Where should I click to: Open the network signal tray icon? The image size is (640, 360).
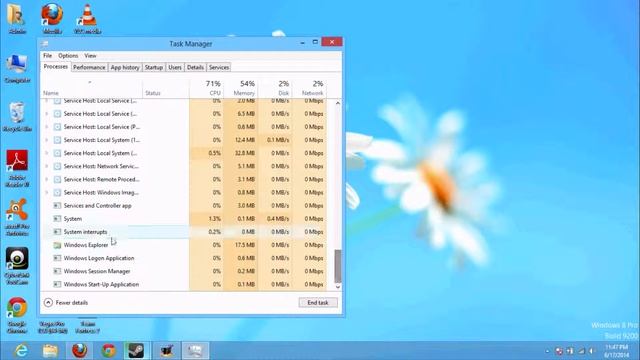click(x=581, y=351)
